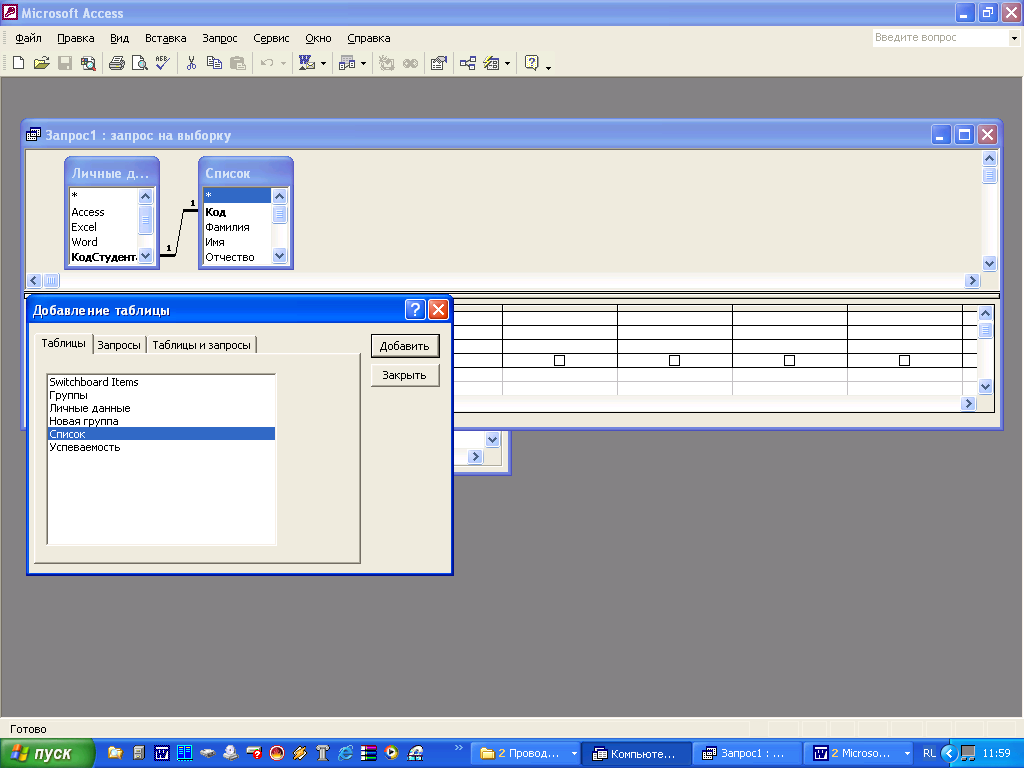This screenshot has width=1024, height=768.
Task: Click the Microsoft Access Help question icon
Action: pos(532,63)
